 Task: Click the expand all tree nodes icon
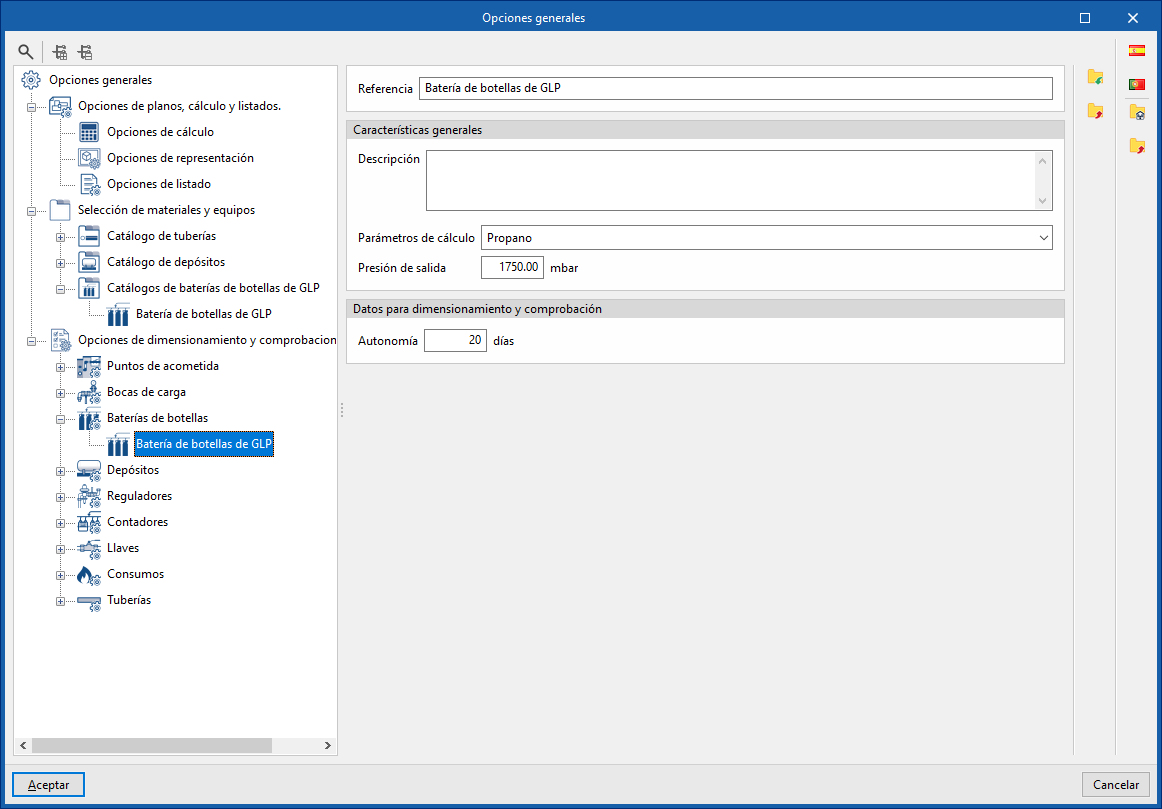click(61, 52)
